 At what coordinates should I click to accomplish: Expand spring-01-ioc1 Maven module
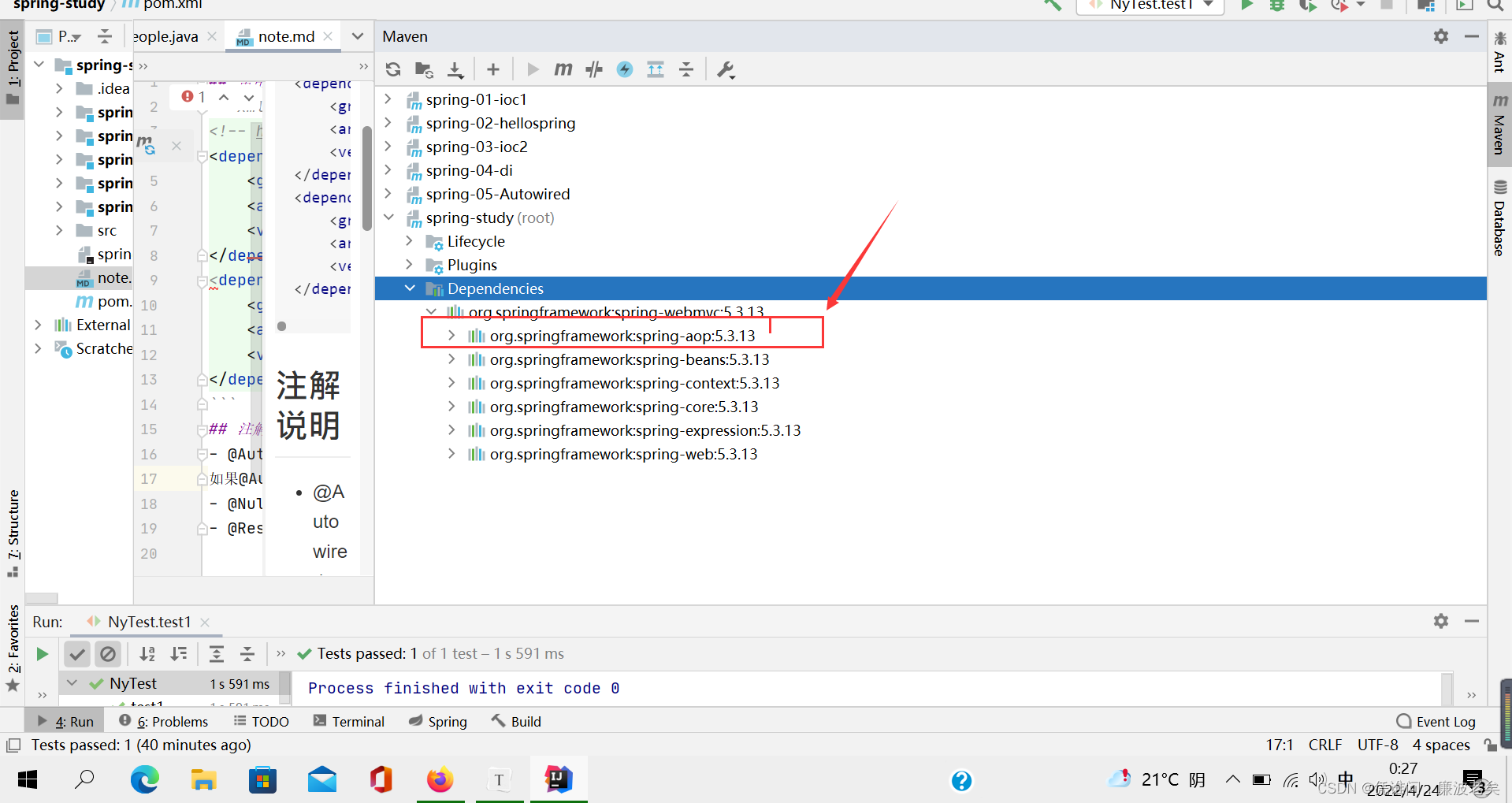point(388,99)
